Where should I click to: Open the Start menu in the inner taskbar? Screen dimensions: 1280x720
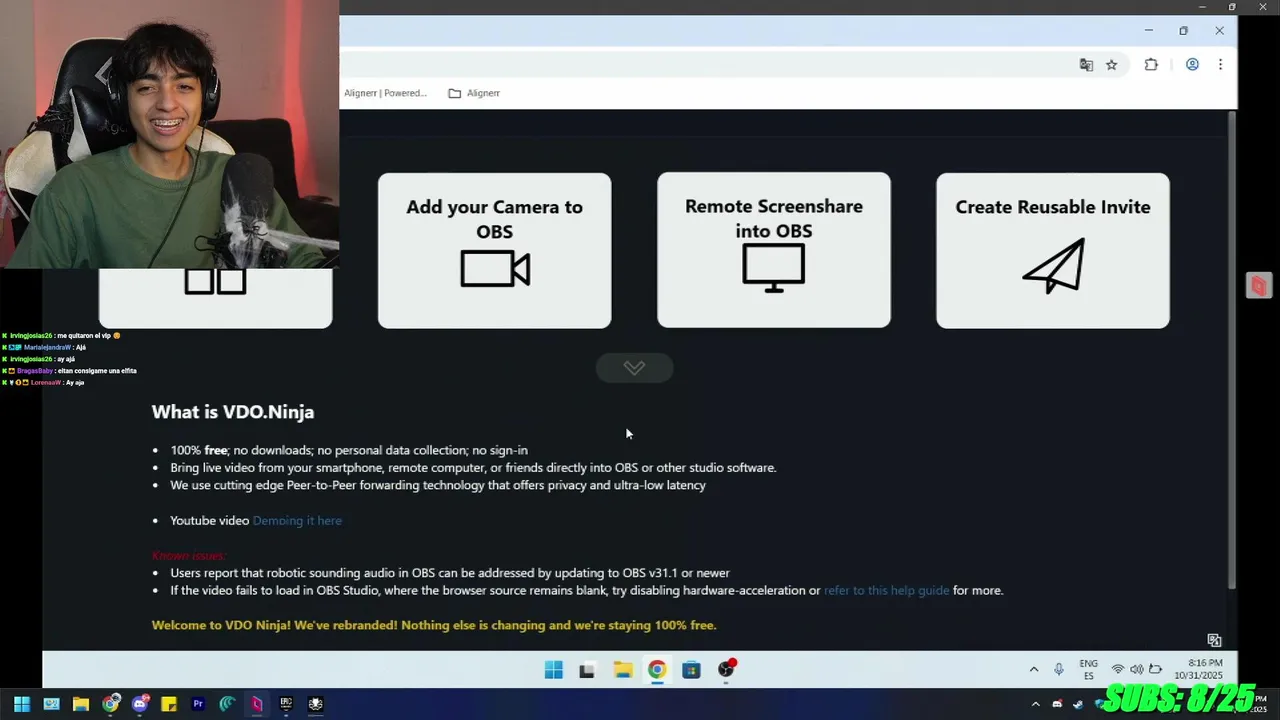point(553,670)
